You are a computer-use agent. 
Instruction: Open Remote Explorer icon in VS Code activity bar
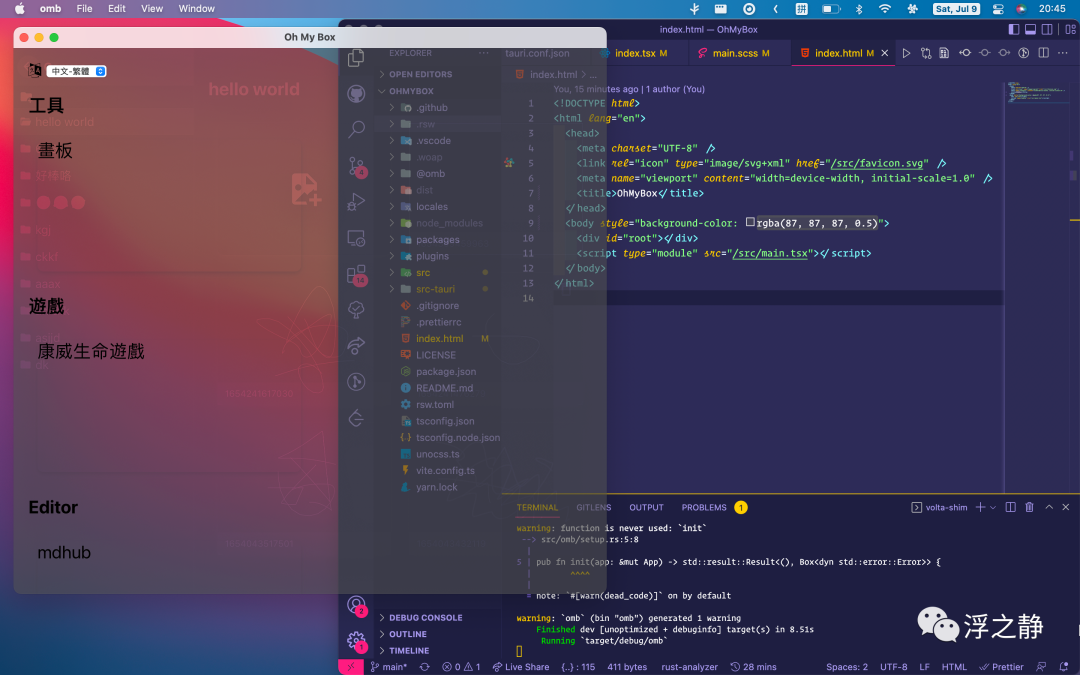[356, 238]
